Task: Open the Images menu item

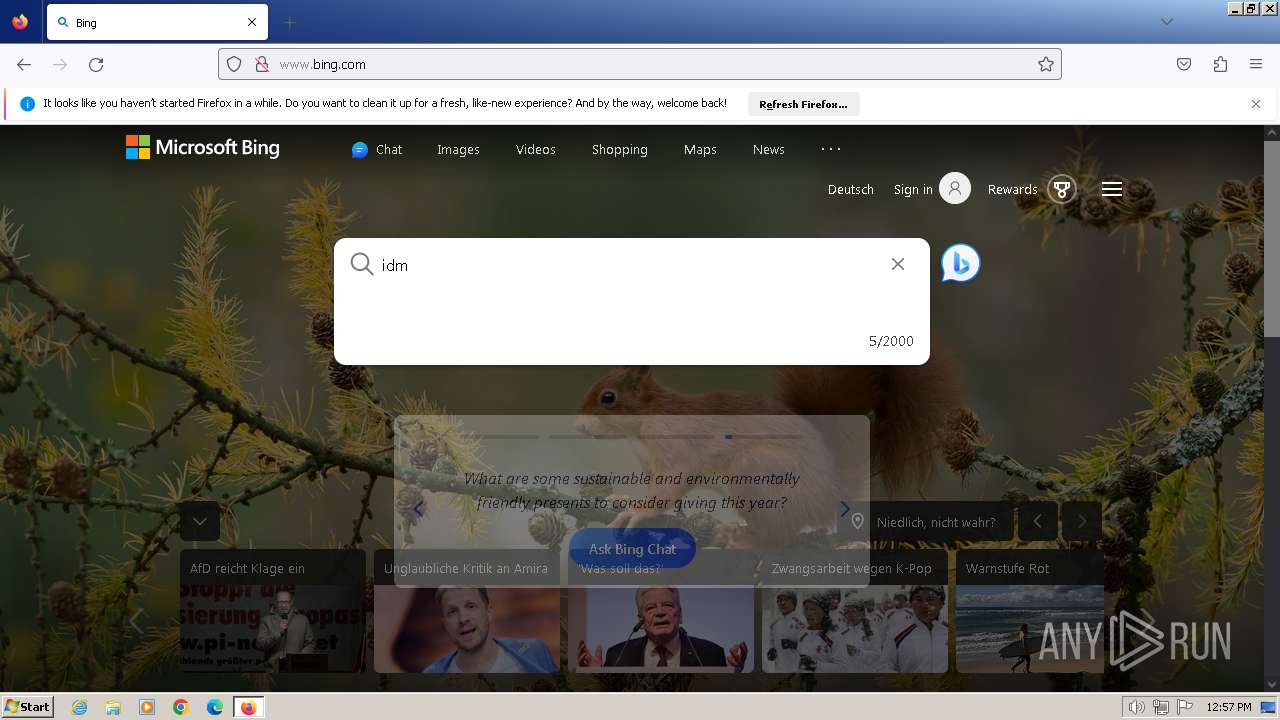Action: [458, 149]
